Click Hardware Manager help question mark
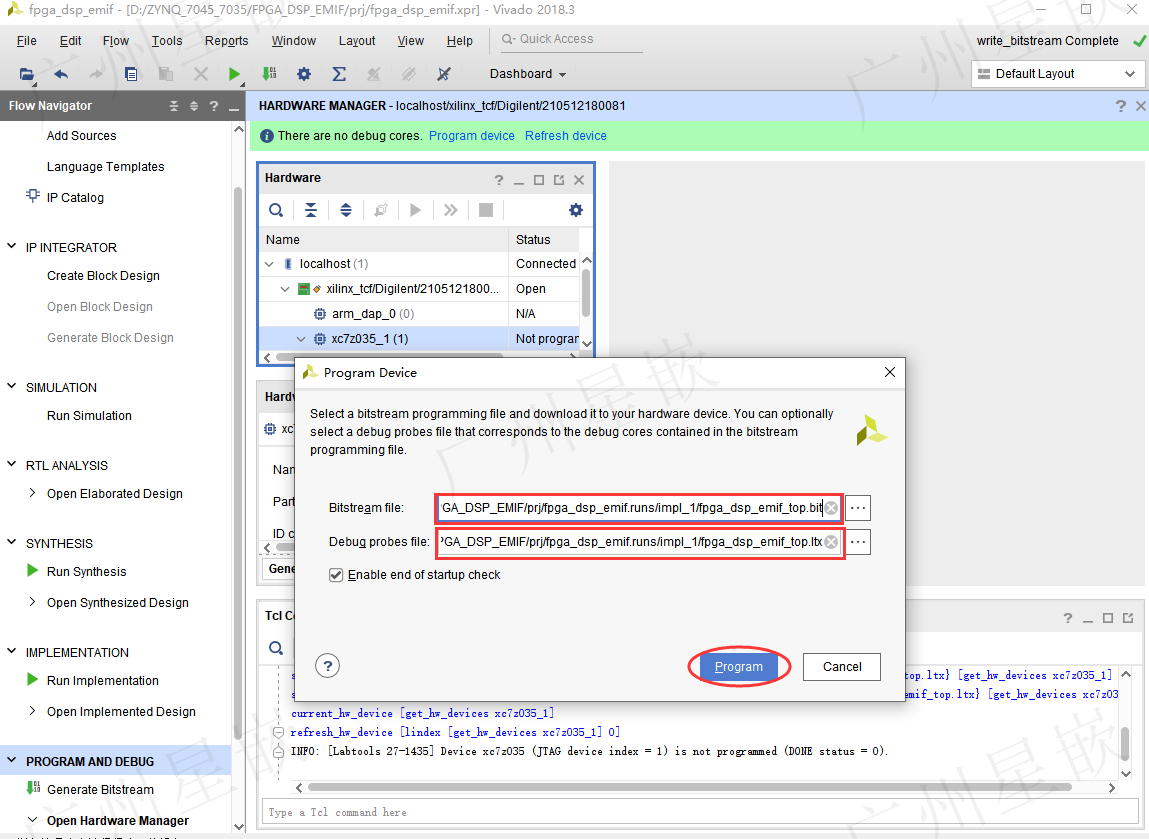 tap(1120, 106)
